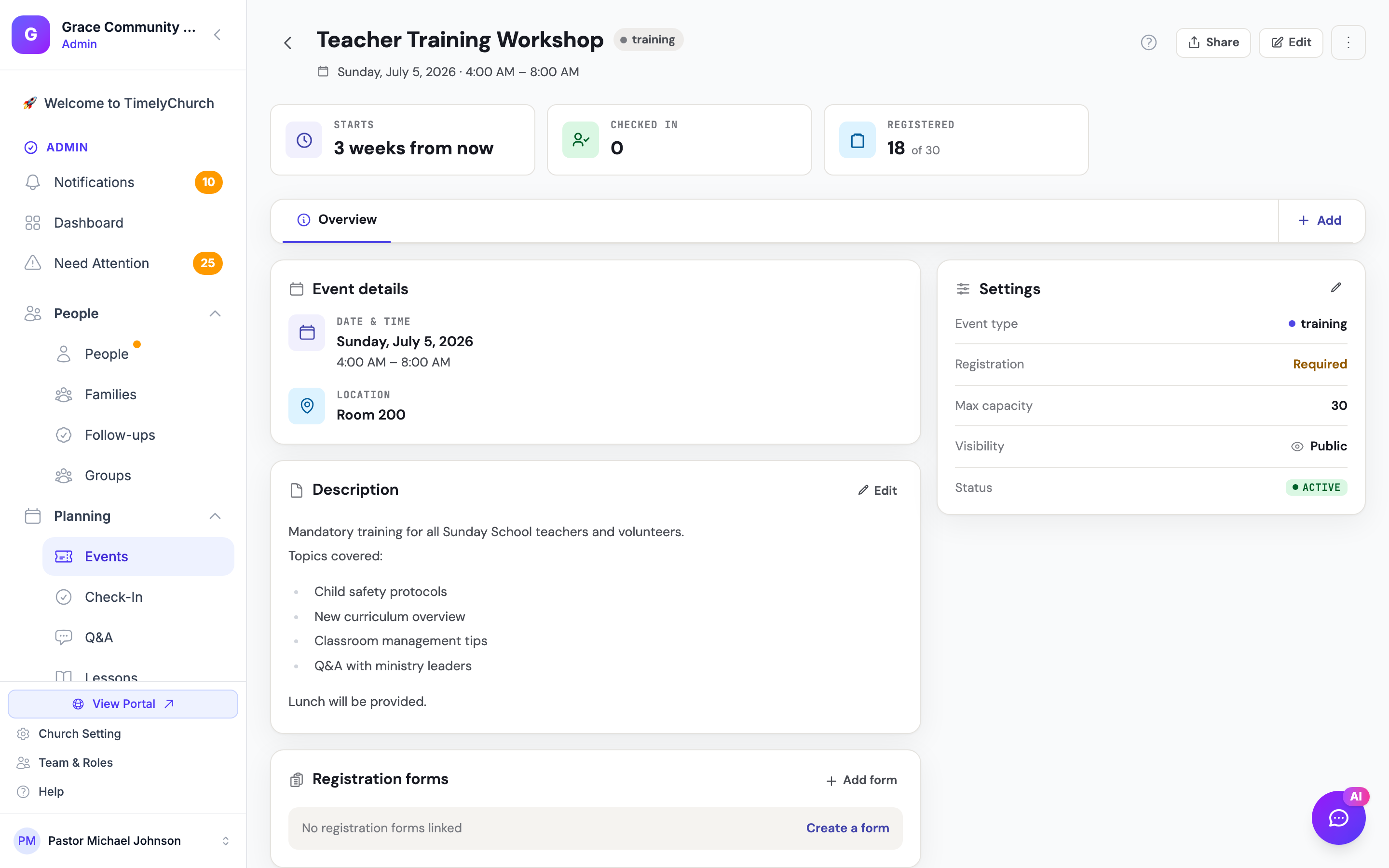Click the Check-In sidebar icon
The height and width of the screenshot is (868, 1389).
64,597
